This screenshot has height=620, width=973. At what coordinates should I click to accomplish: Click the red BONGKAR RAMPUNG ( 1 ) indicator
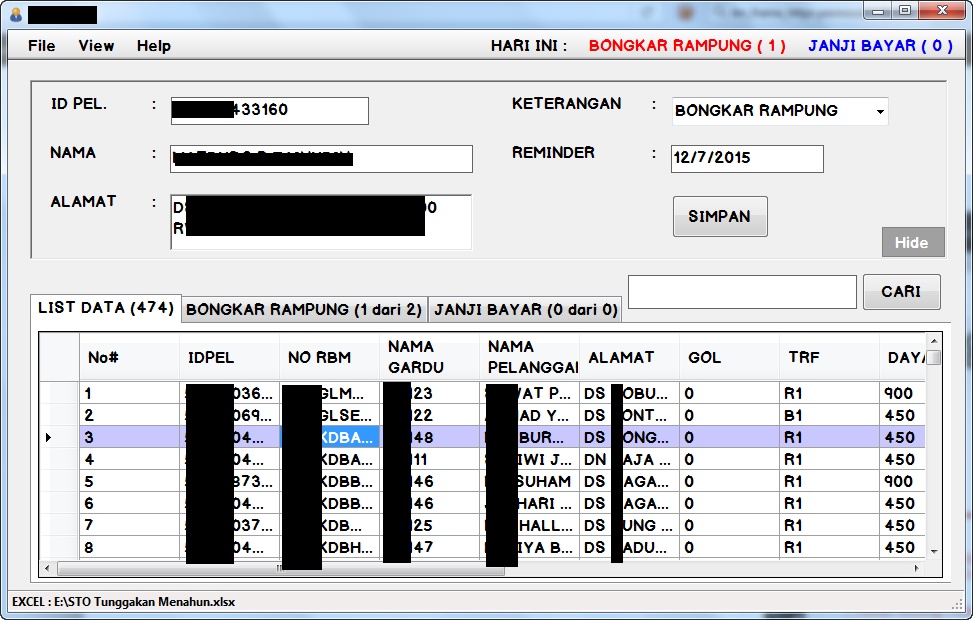[x=687, y=46]
